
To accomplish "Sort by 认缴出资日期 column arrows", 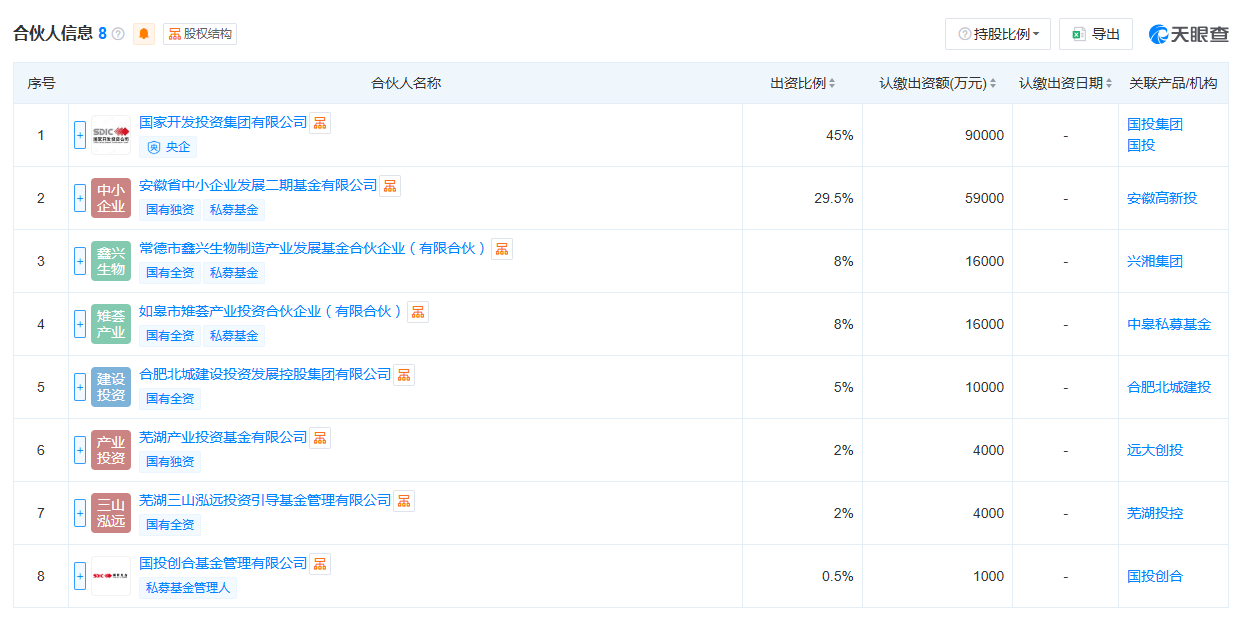I will click(x=1109, y=84).
